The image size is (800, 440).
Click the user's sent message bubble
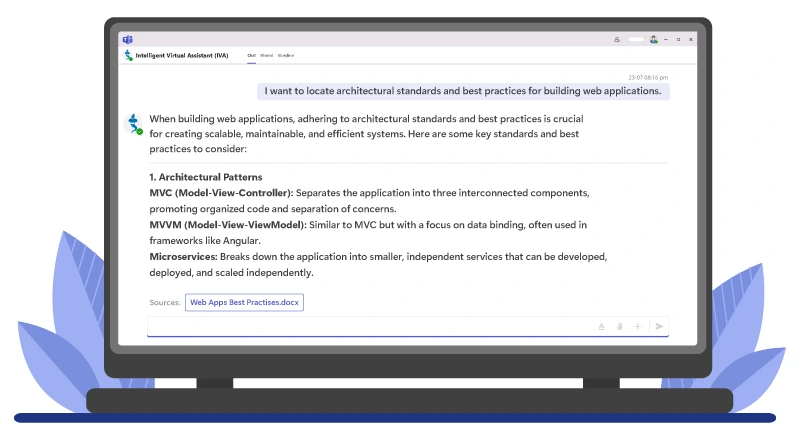[464, 91]
